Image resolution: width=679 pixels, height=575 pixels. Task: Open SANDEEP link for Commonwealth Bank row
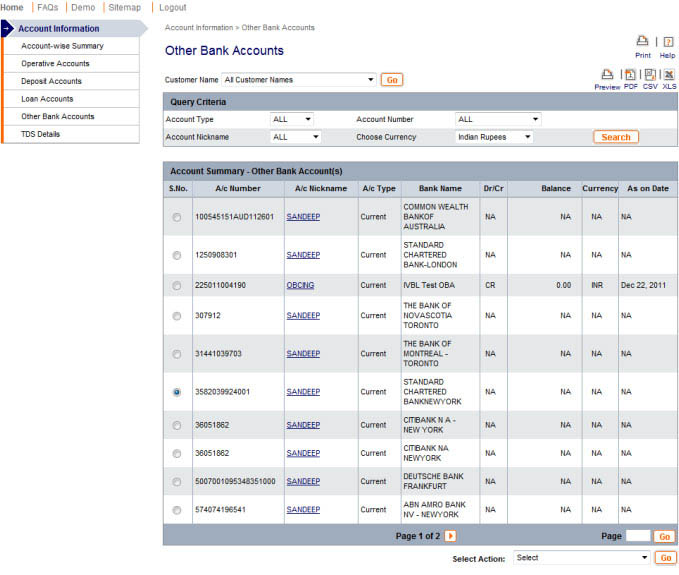(x=303, y=217)
